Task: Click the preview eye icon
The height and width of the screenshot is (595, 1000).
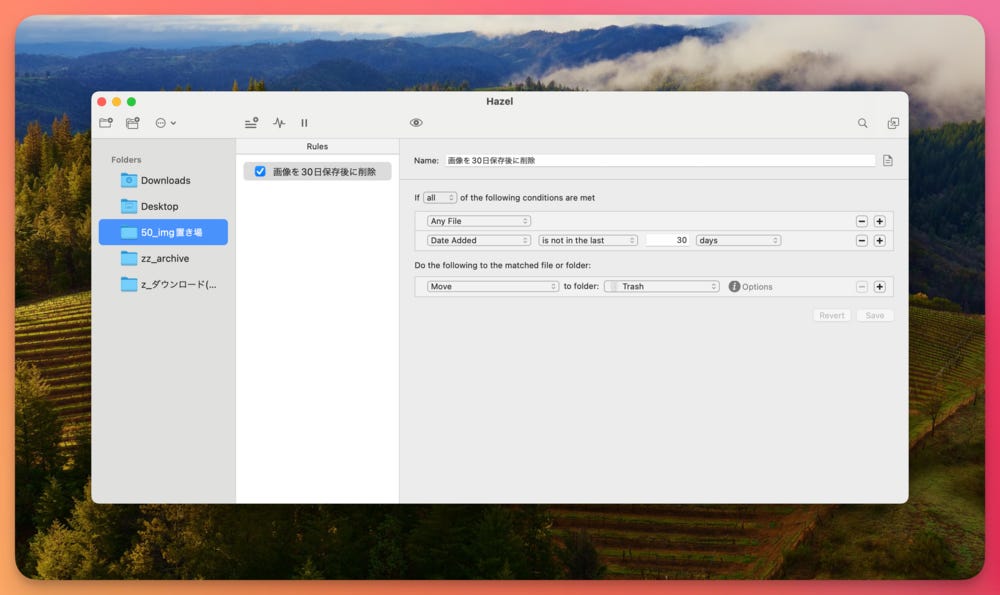Action: click(x=416, y=123)
